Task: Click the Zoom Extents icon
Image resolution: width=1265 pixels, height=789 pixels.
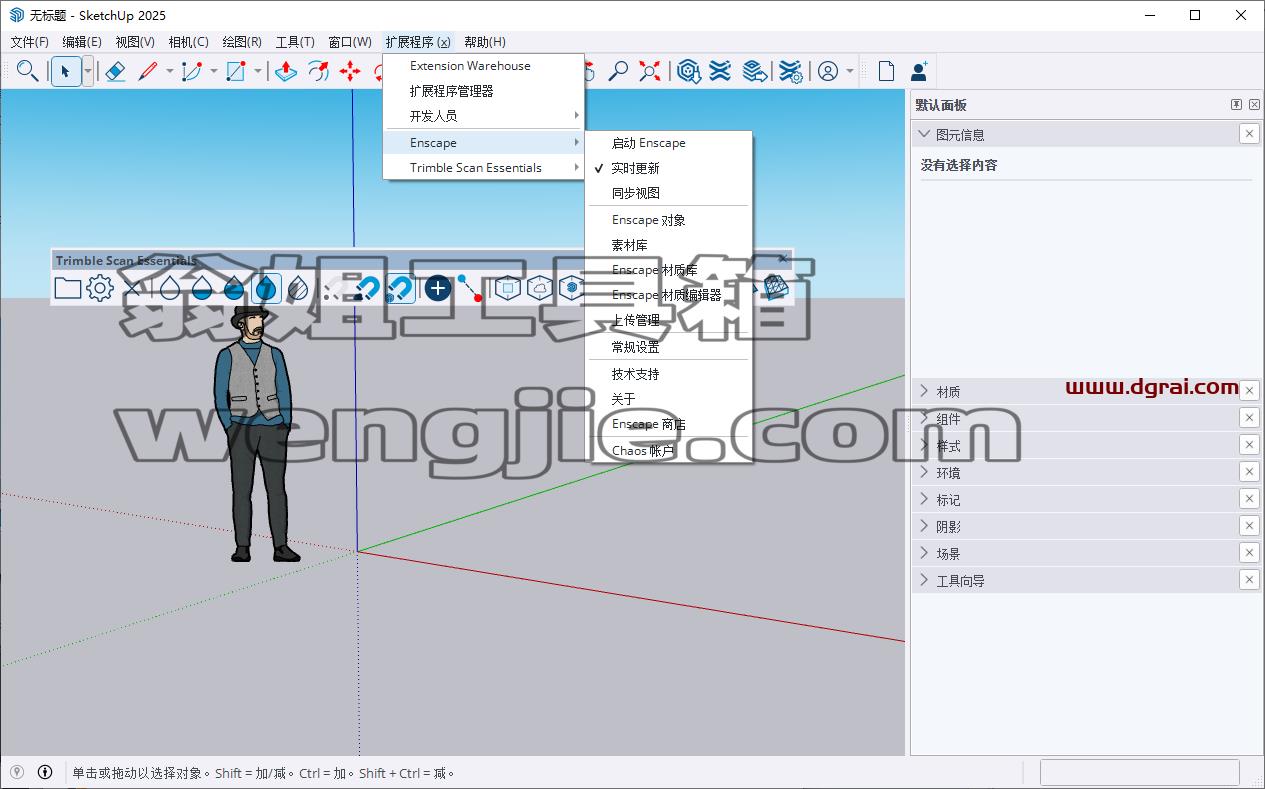Action: 650,71
